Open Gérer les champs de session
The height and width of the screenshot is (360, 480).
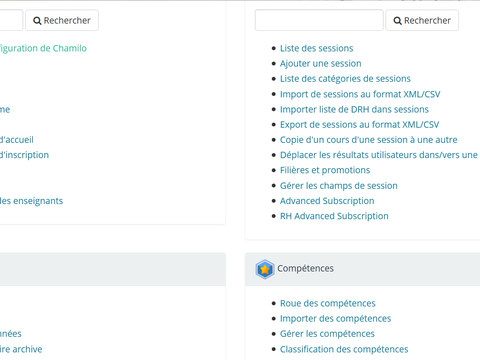tap(339, 186)
